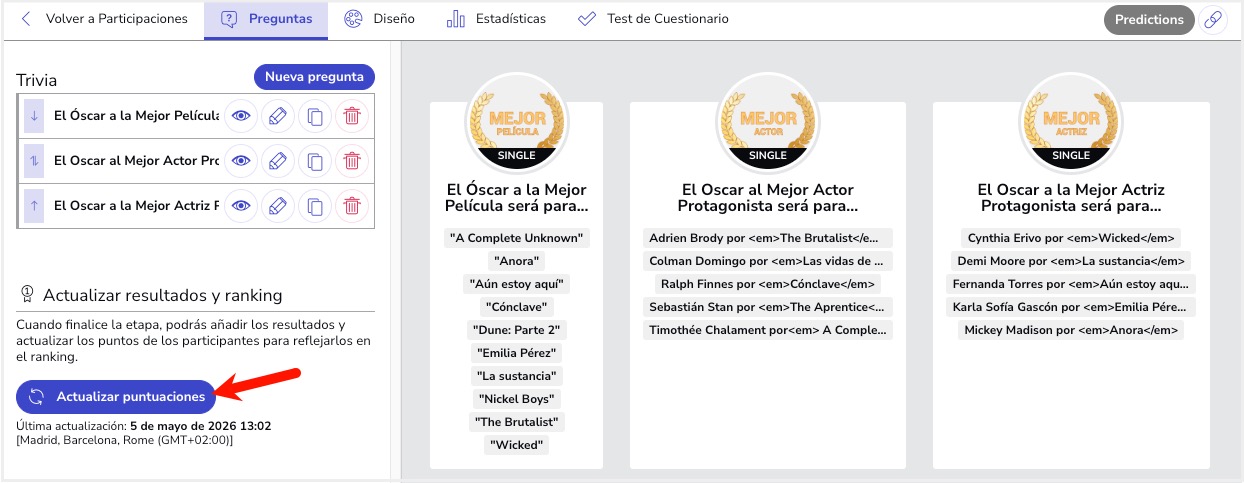Move the Mejor Película question down

pos(34,116)
